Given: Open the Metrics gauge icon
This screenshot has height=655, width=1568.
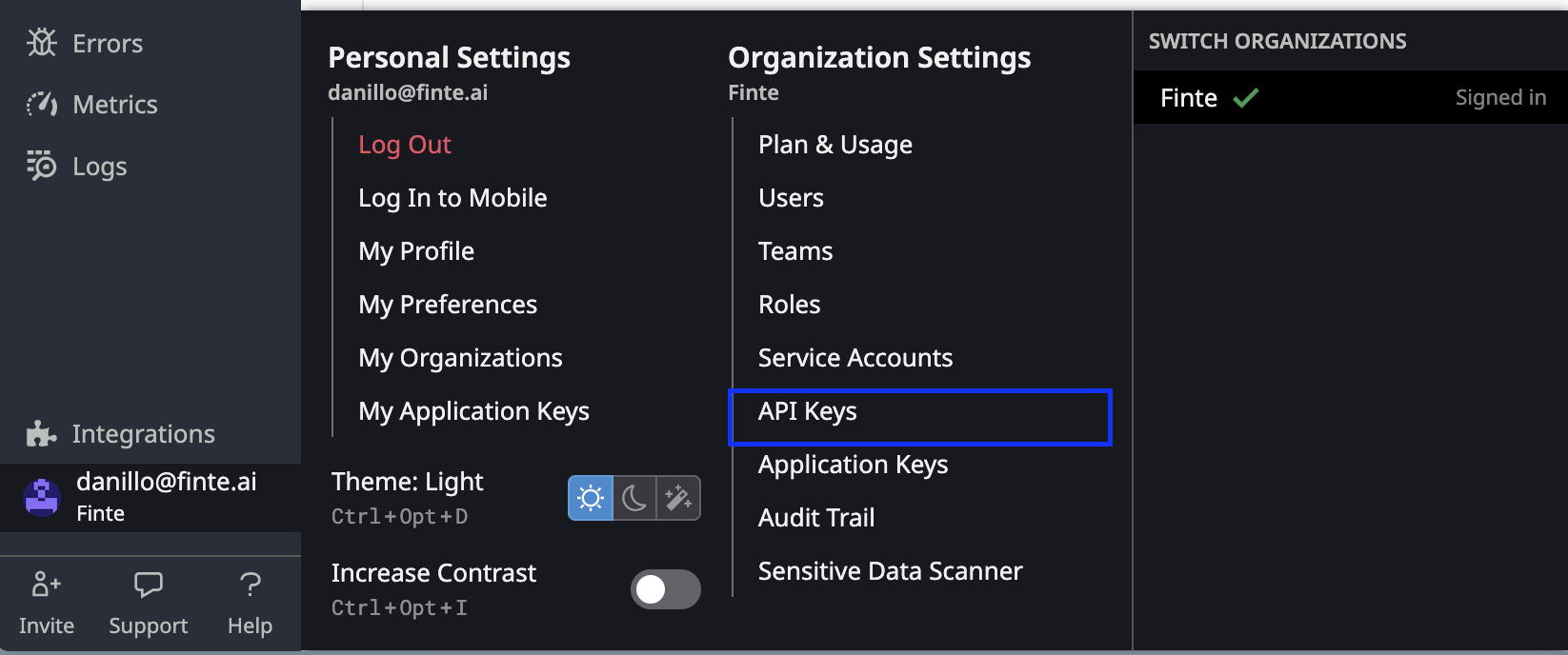Looking at the screenshot, I should tap(42, 104).
